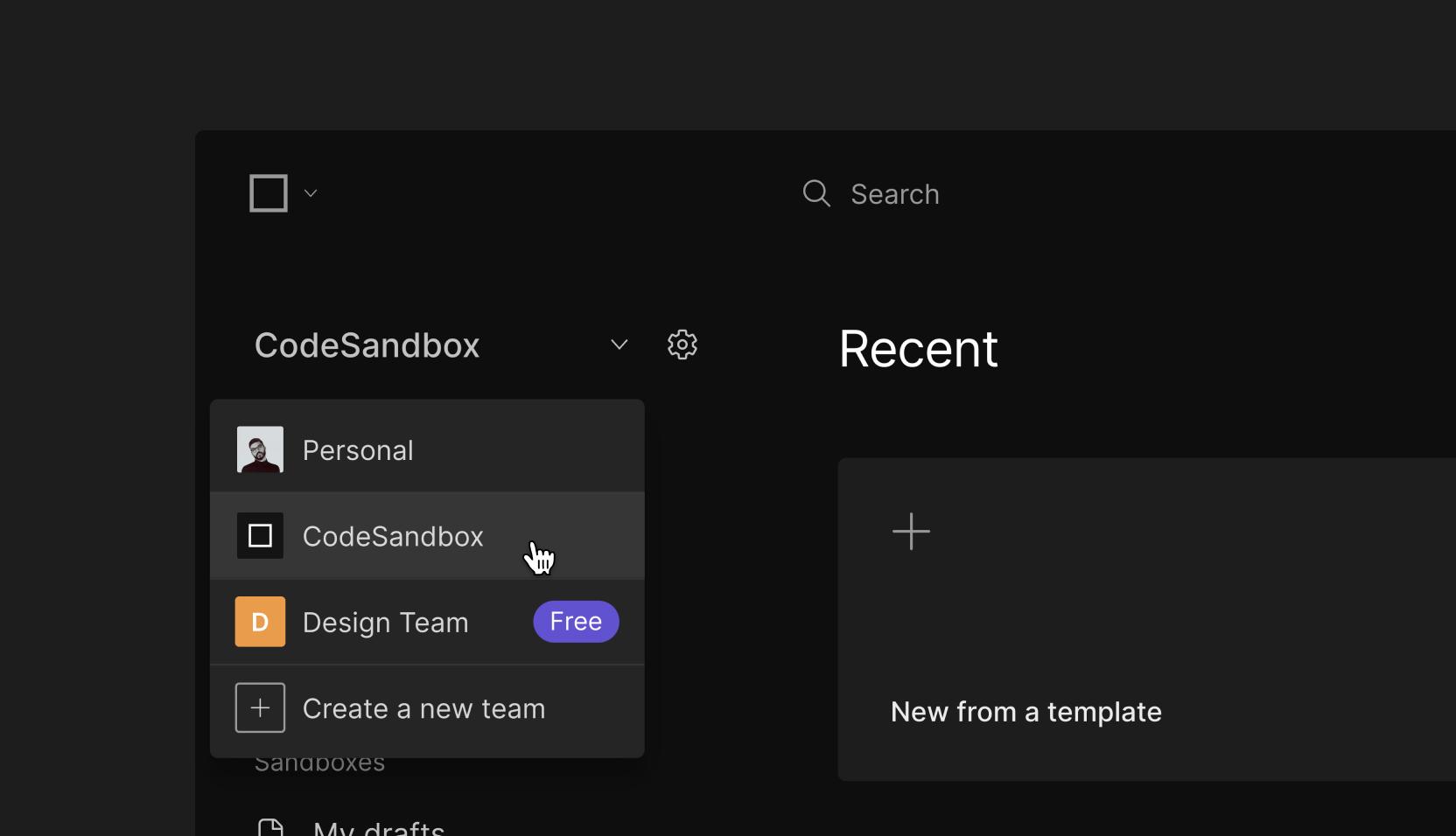Click the plus icon inside the template card
1456x836 pixels.
click(x=911, y=531)
